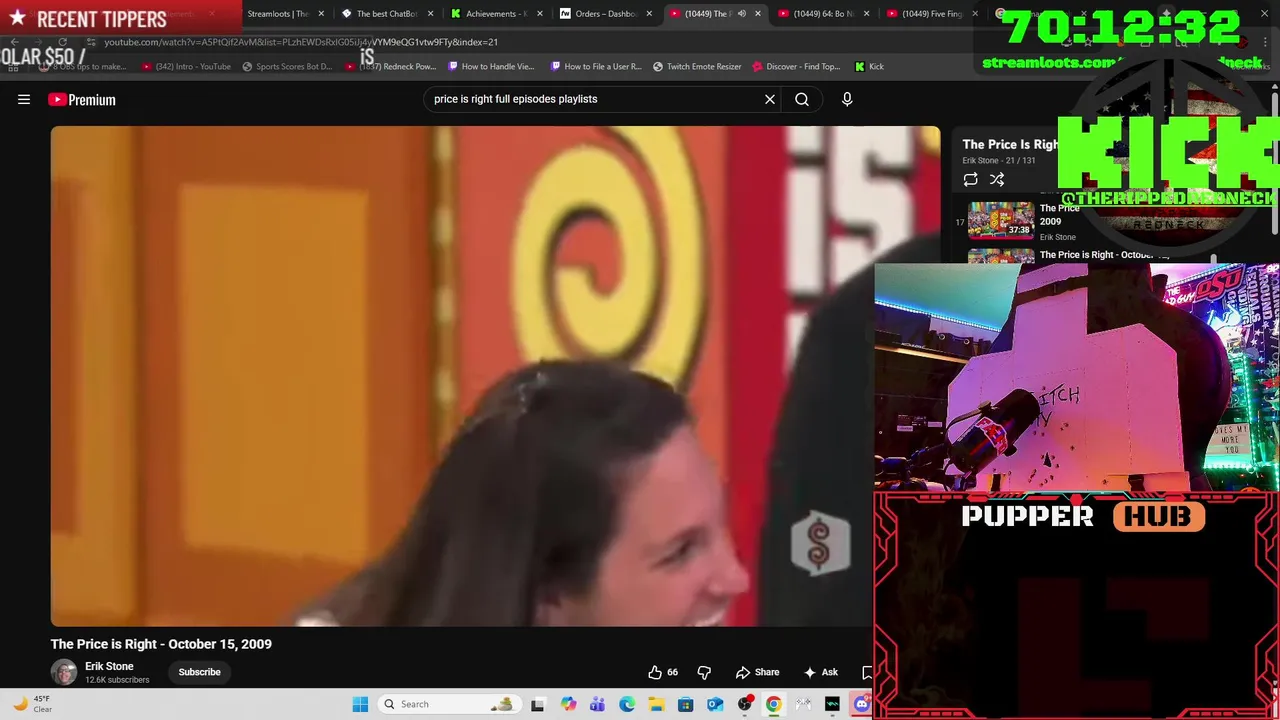Share the video

[x=757, y=672]
